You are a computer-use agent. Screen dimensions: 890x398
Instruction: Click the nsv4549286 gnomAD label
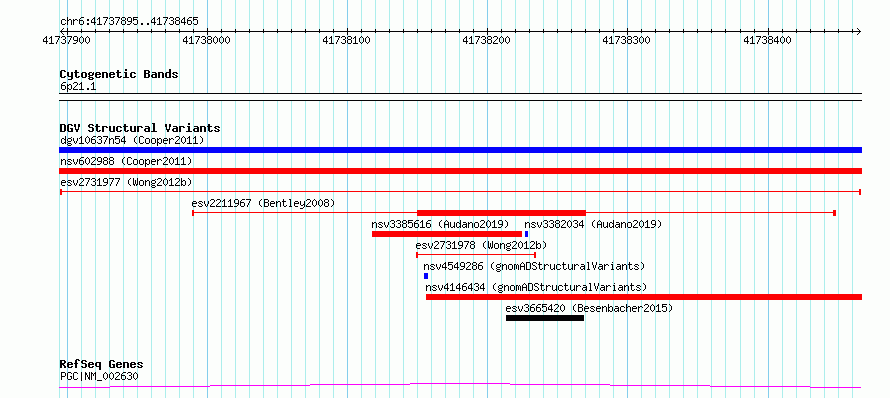[534, 266]
